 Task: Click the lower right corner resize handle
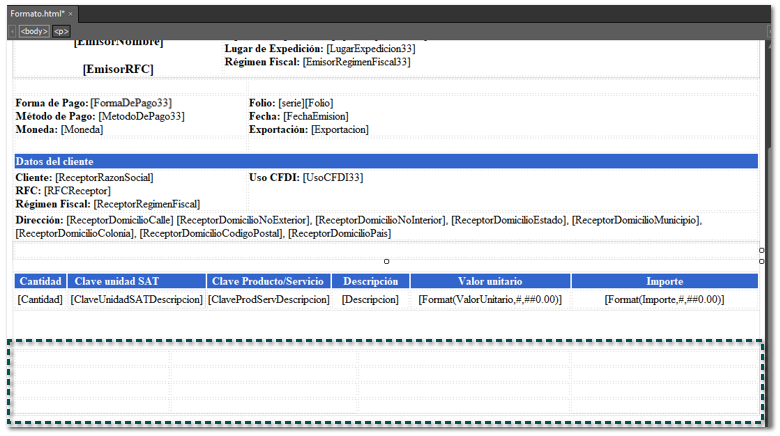tap(762, 262)
